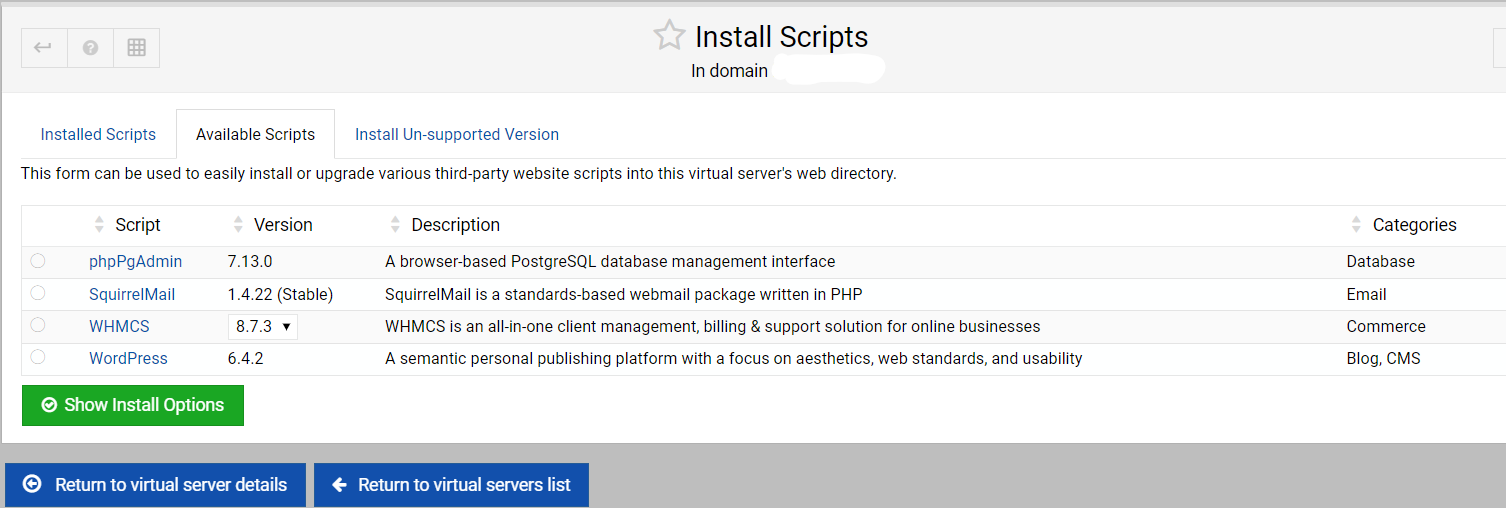The image size is (1506, 508).
Task: Switch to Installed Scripts tab
Action: pyautogui.click(x=98, y=134)
